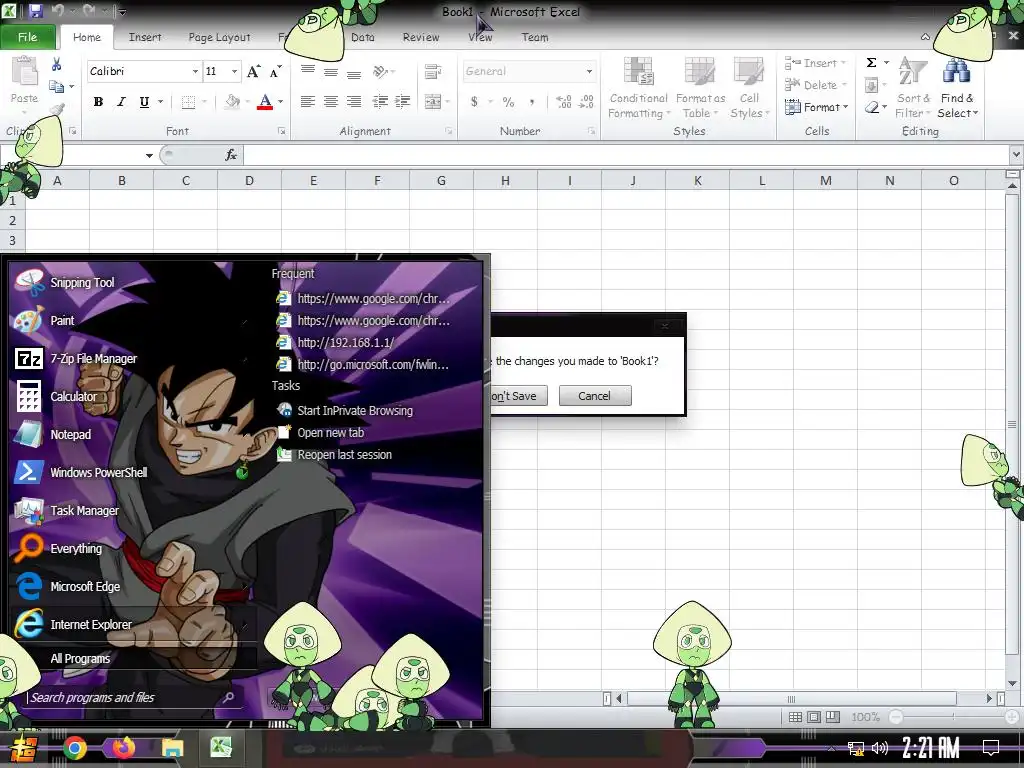Increase font size with Grow Font
1024x768 pixels.
click(253, 71)
